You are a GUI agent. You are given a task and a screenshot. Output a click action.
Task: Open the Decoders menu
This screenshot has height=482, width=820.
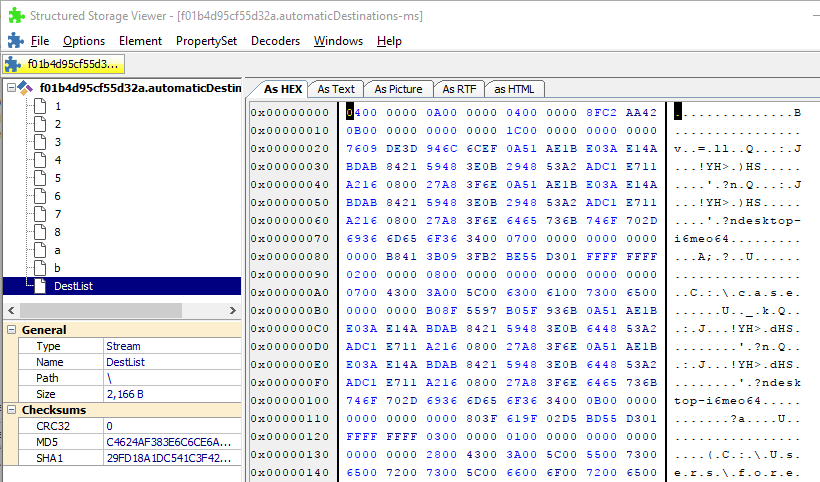pyautogui.click(x=275, y=41)
